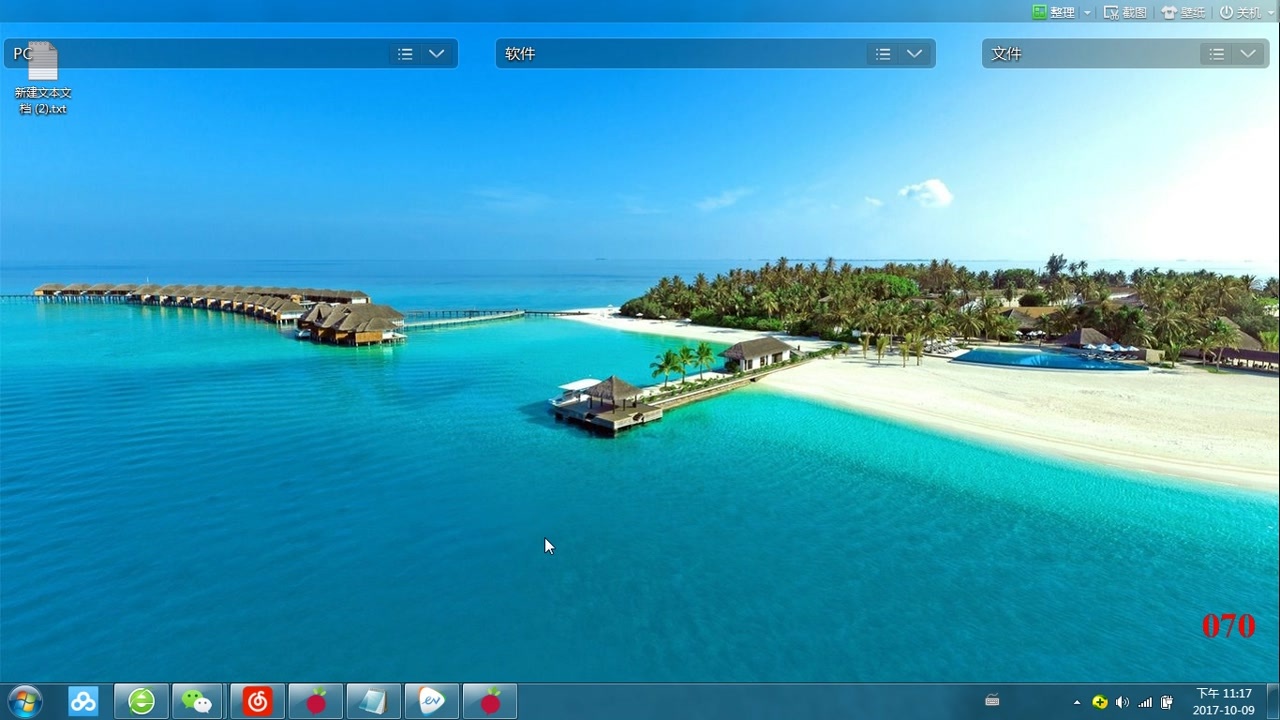
Task: Open the clock showing 11:17
Action: click(x=1224, y=701)
